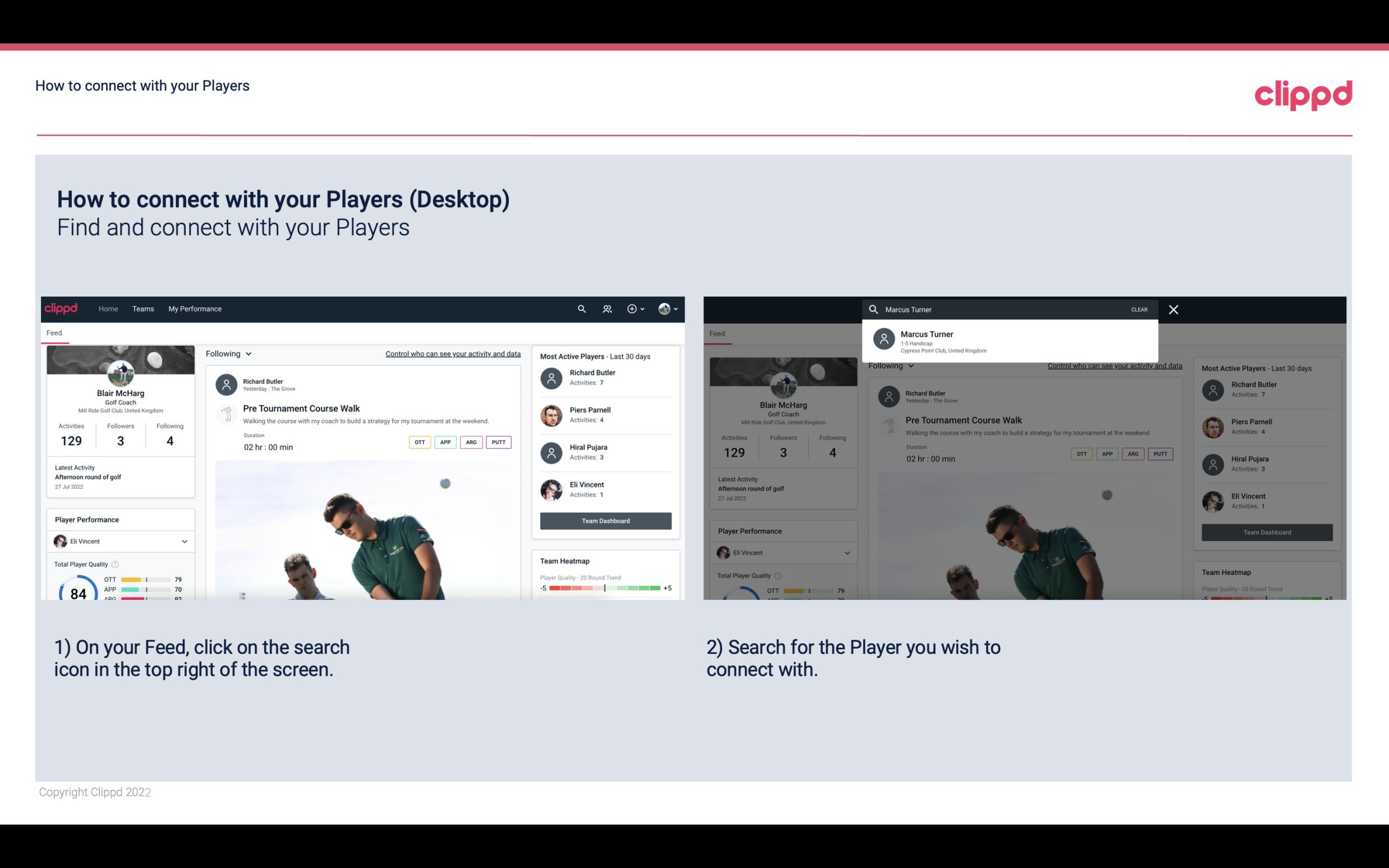
Task: Click Team Dashboard button
Action: [605, 520]
